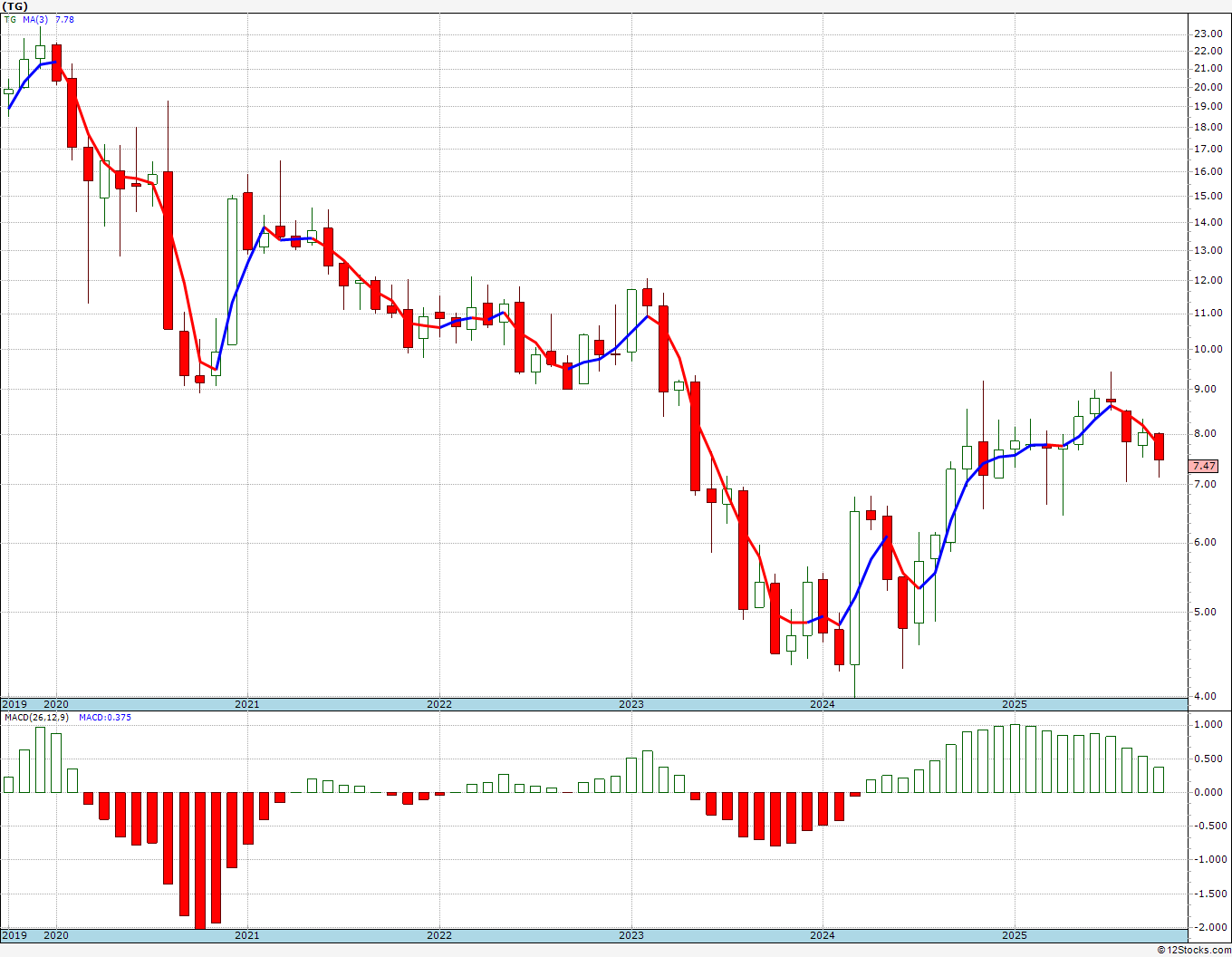Pick the 12.00 price axis label
The image size is (1232, 957).
1208,280
